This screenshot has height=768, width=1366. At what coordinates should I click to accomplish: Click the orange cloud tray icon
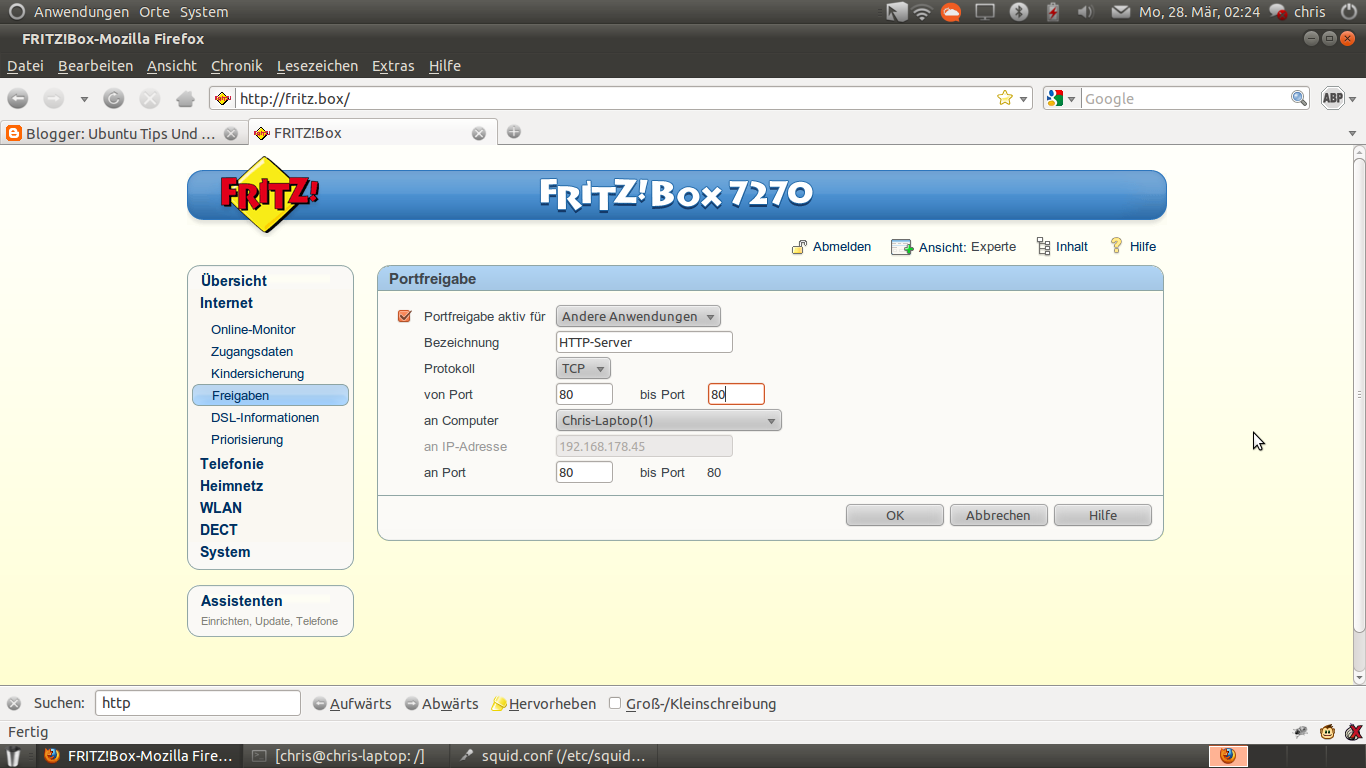[951, 12]
